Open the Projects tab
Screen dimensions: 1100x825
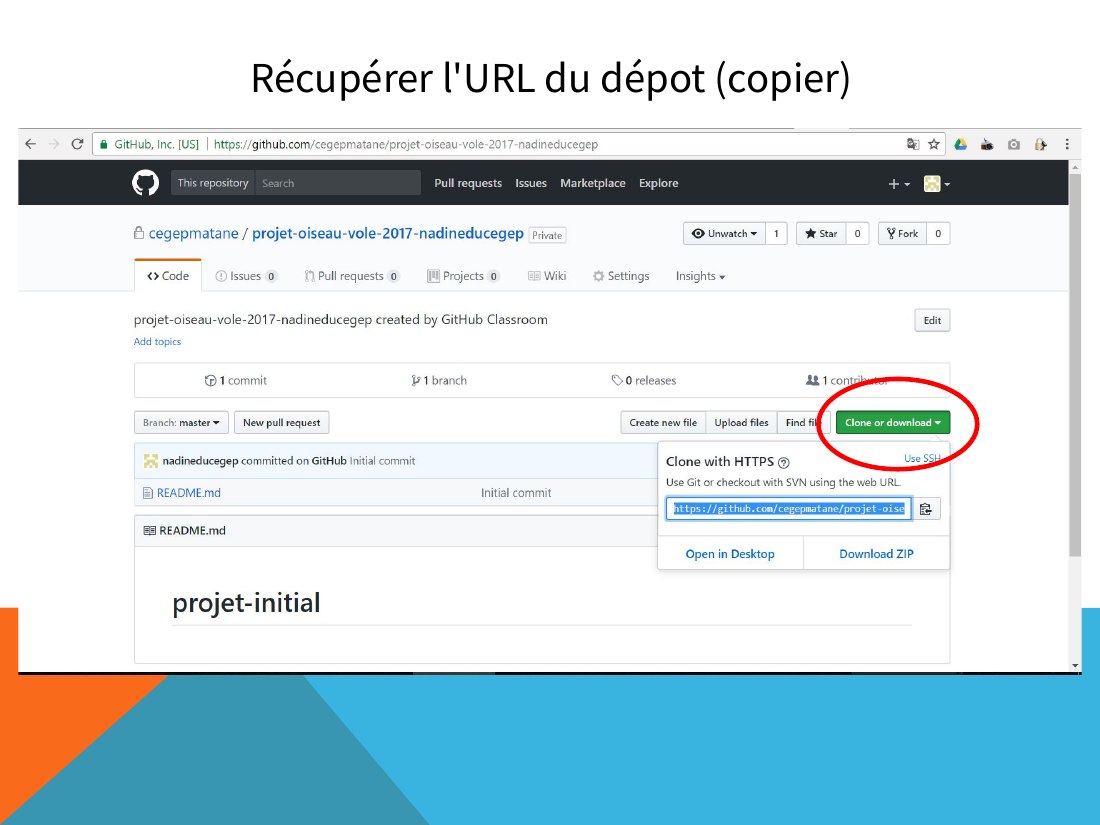pos(463,276)
